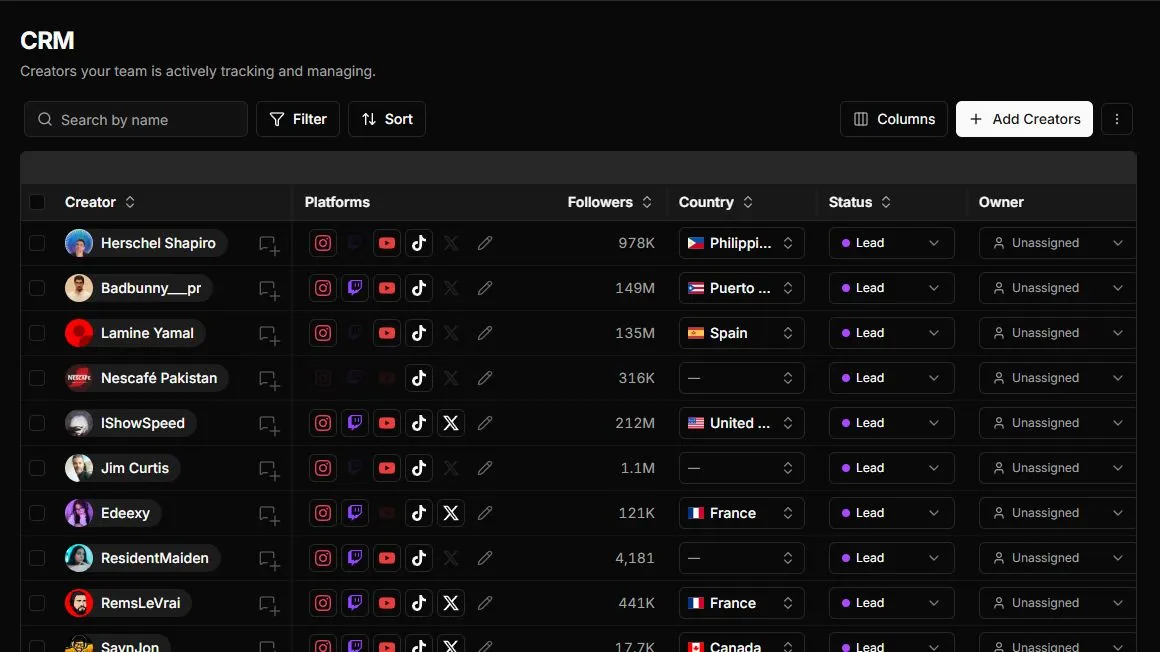Check the Herschel Shapiro row checkbox
Screen dimensions: 1160x652
click(37, 243)
